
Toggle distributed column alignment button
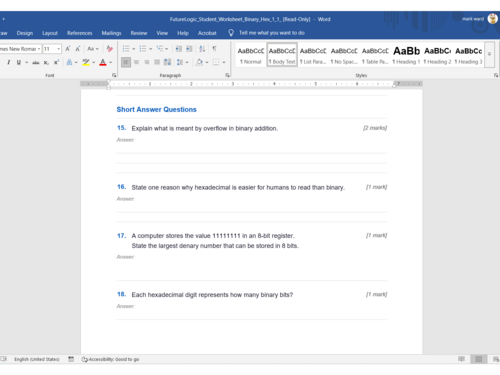(167, 62)
